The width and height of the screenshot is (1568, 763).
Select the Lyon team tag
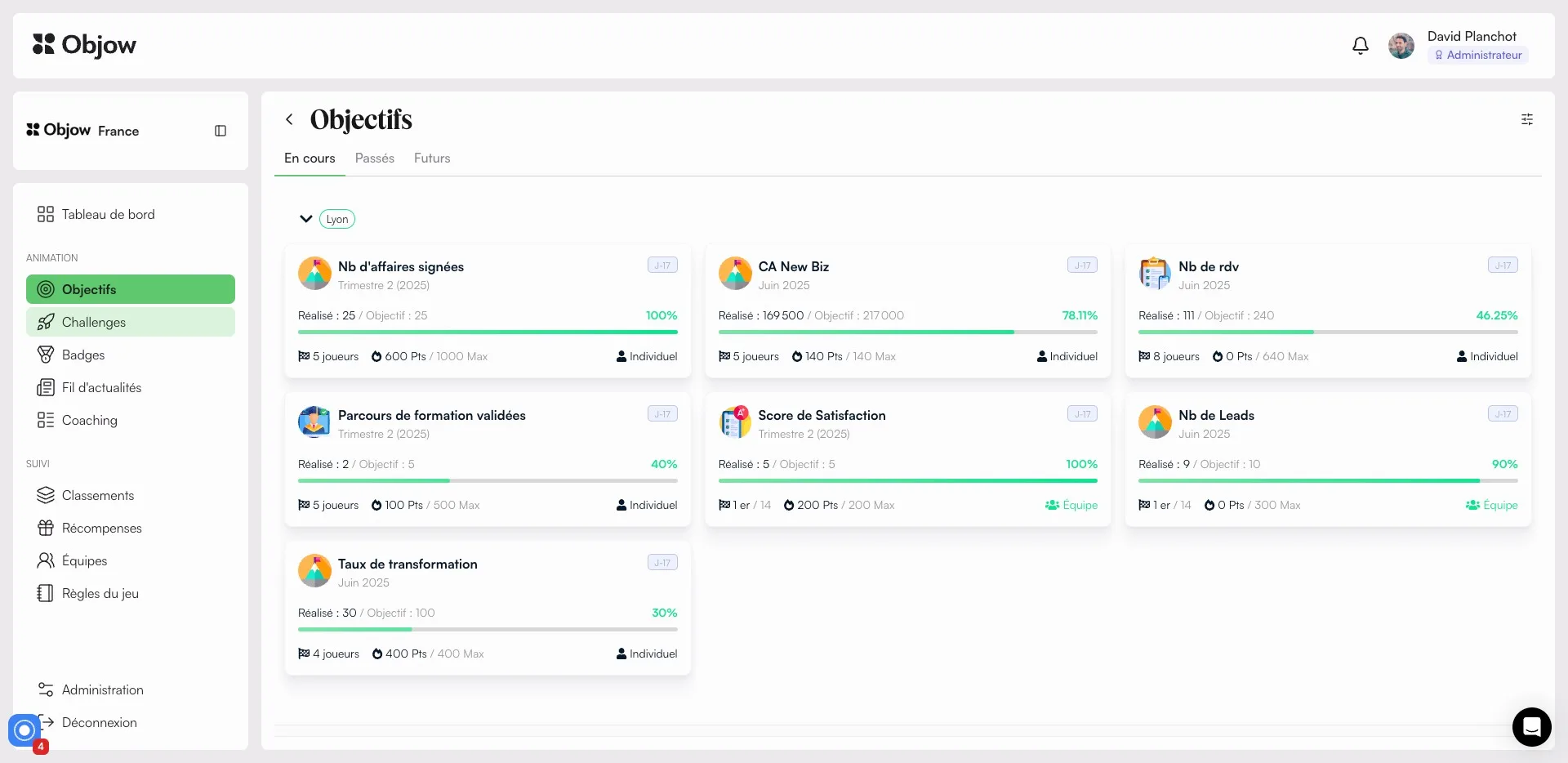point(337,219)
